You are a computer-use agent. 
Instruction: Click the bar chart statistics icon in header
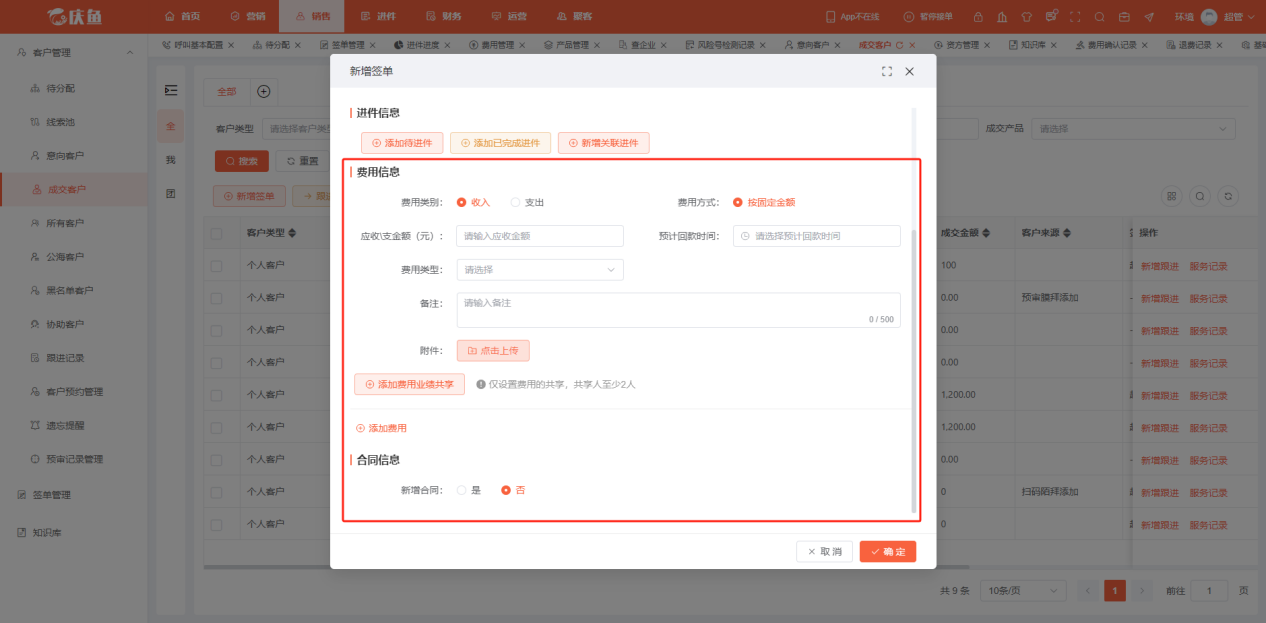1001,17
